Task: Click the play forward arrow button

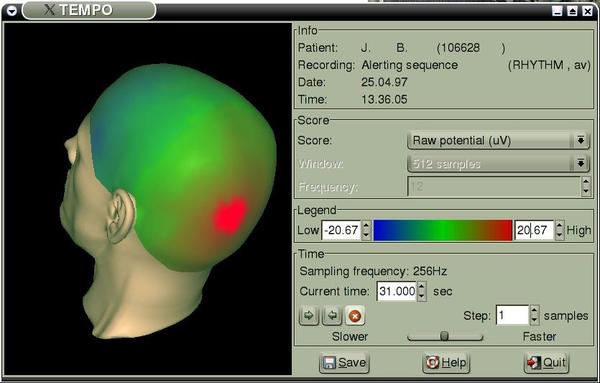Action: (308, 316)
